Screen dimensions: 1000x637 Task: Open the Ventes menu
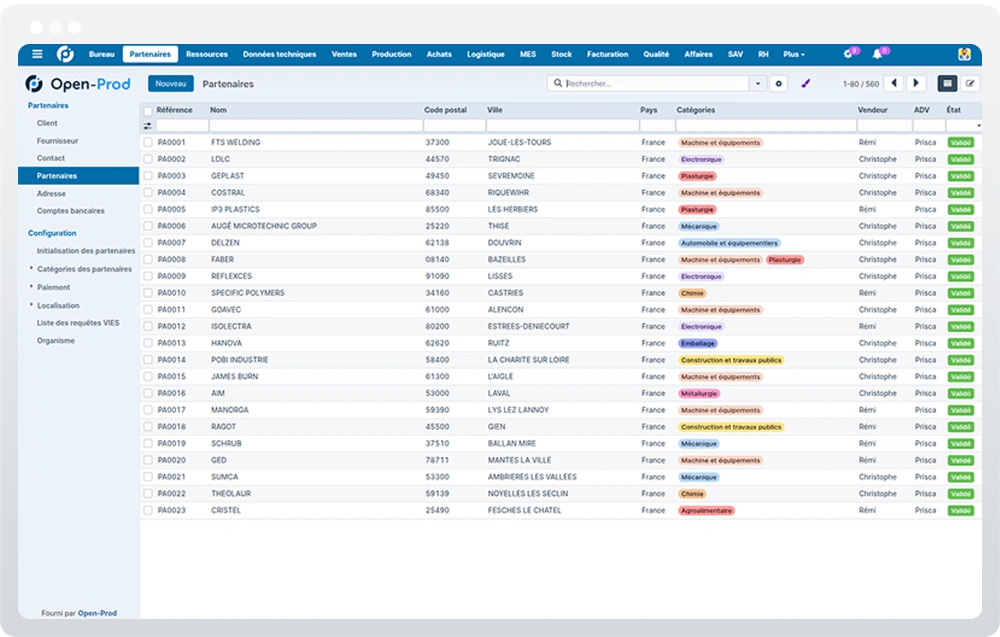tap(344, 54)
